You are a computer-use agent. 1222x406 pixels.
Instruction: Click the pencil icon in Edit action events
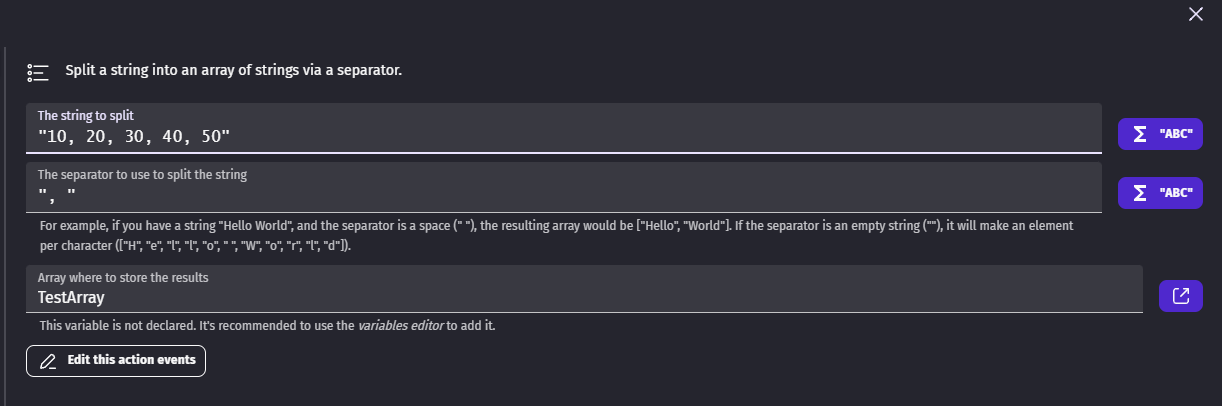47,361
